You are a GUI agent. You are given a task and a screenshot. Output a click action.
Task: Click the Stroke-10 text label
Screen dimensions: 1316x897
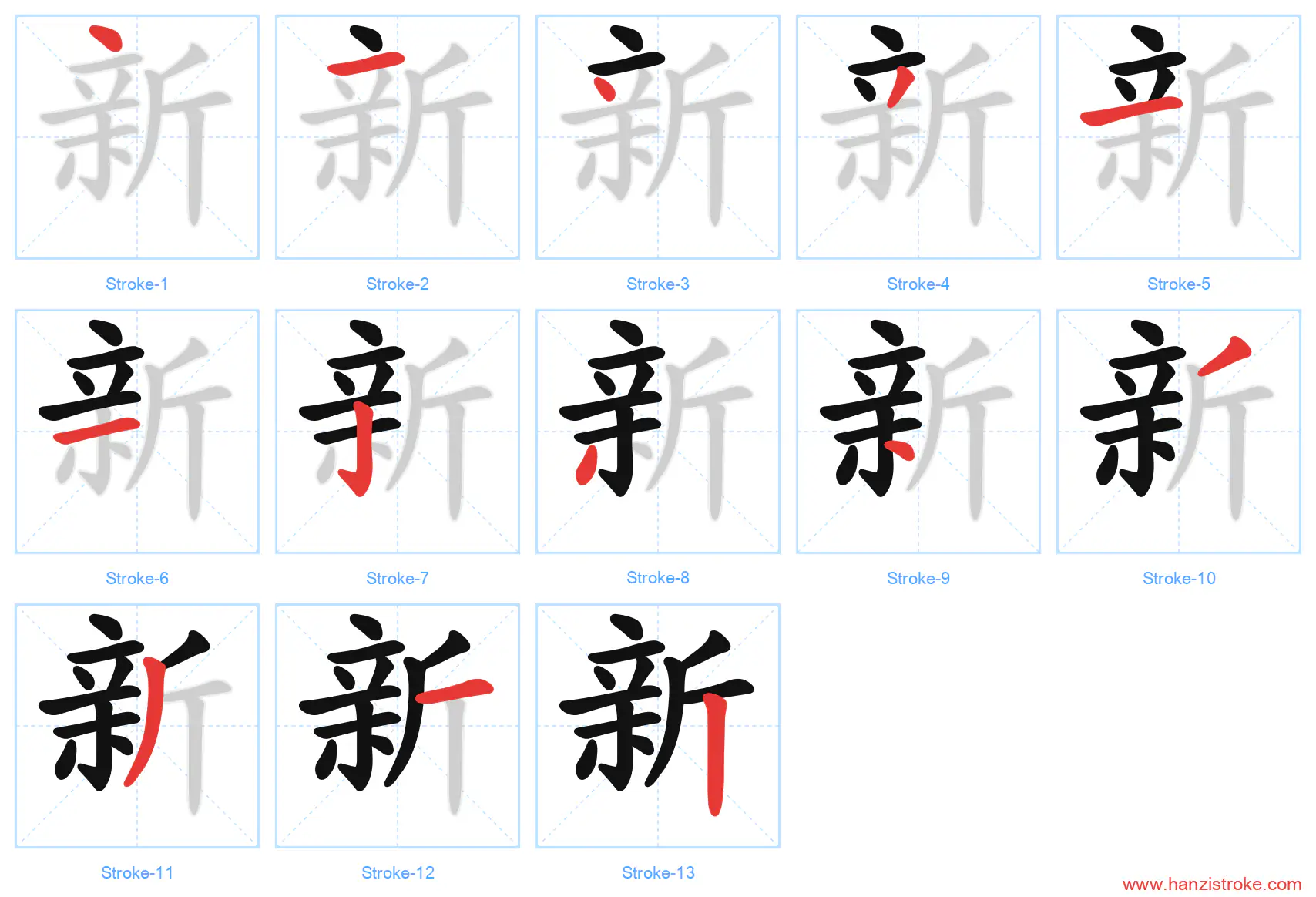(1179, 579)
